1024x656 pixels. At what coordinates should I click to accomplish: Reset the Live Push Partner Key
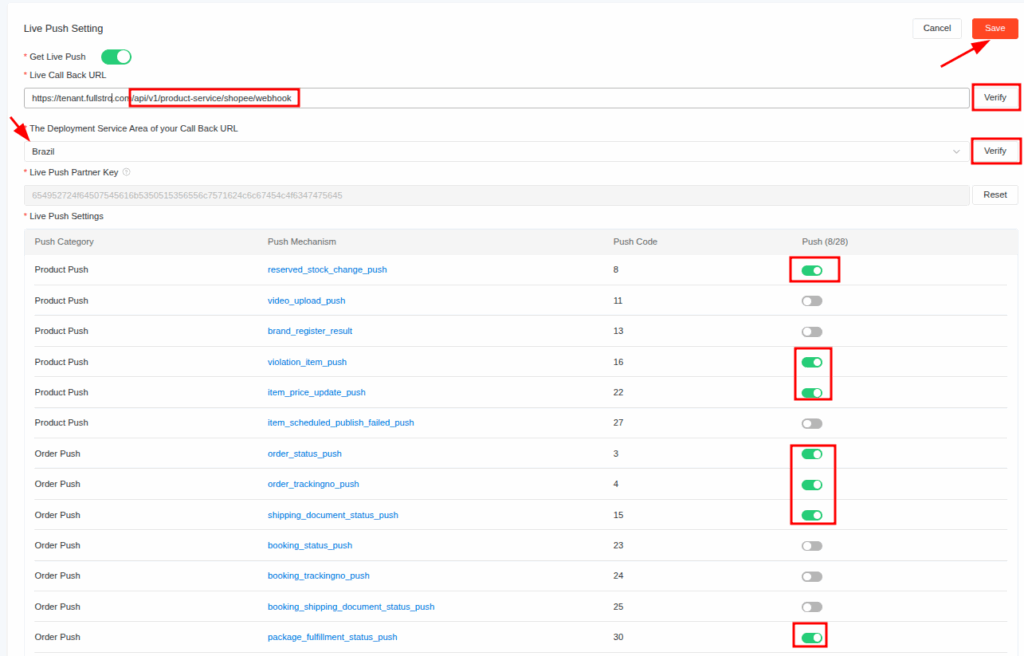pyautogui.click(x=994, y=195)
